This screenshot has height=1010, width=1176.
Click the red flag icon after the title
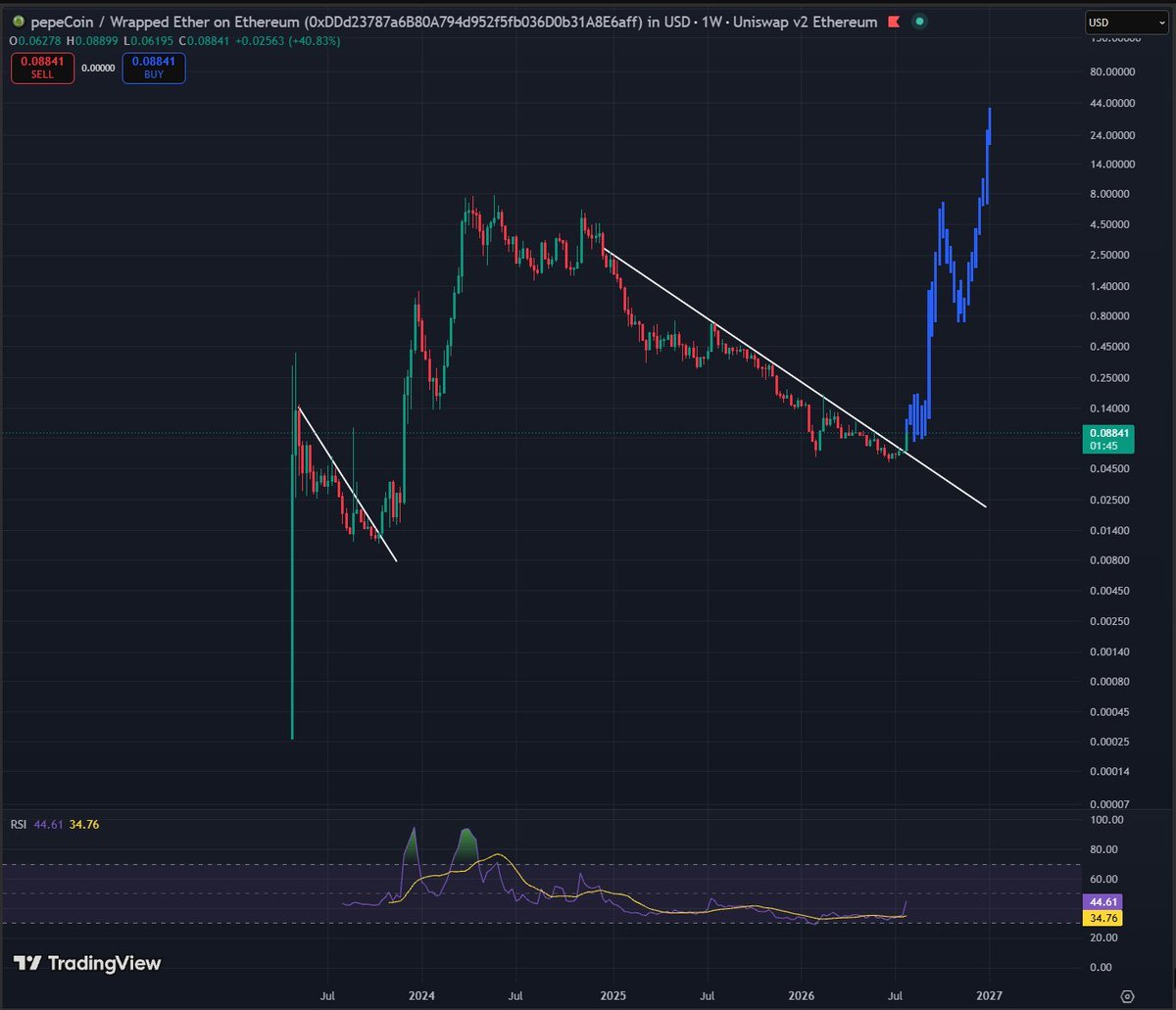point(893,23)
